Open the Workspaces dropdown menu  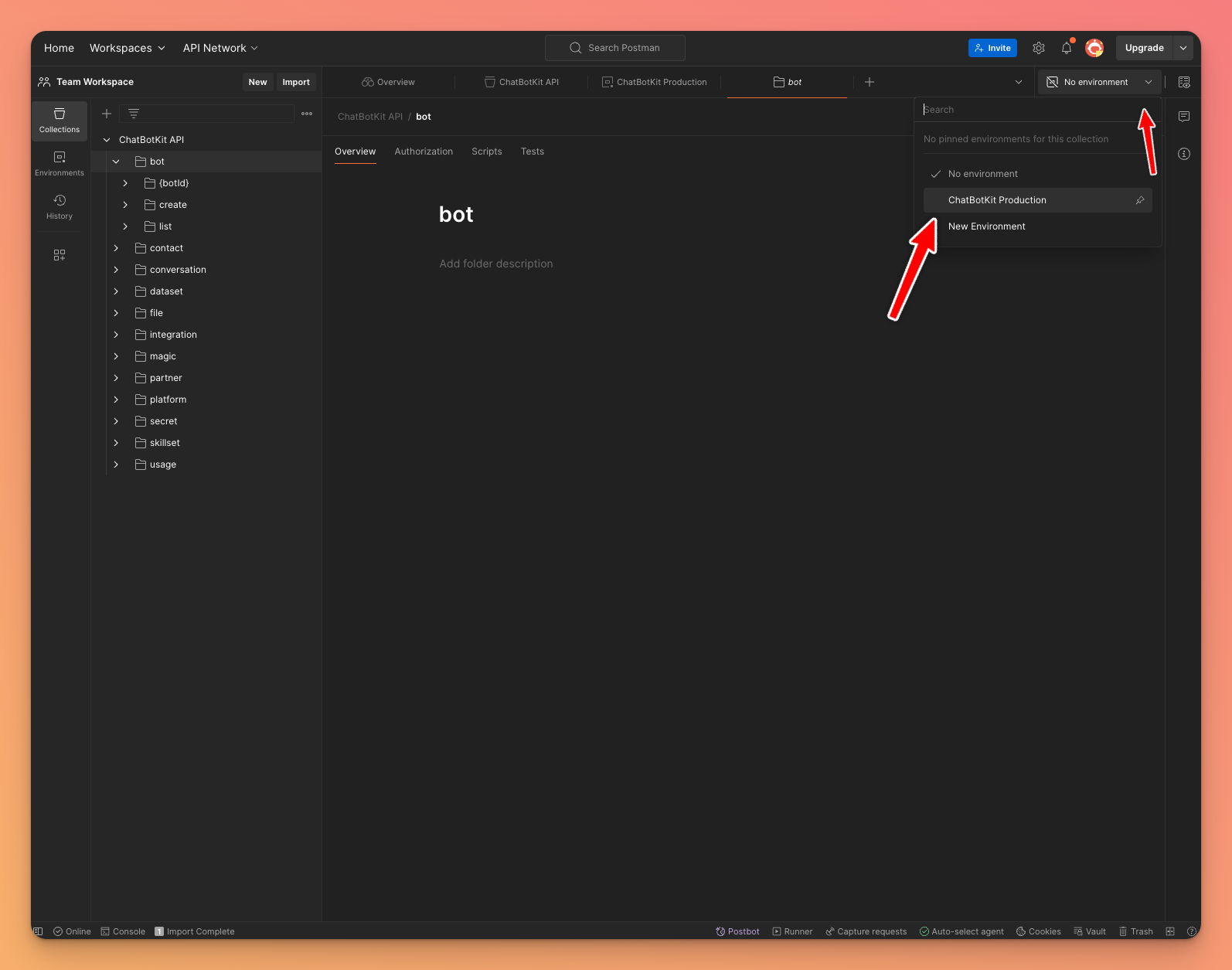click(x=128, y=48)
